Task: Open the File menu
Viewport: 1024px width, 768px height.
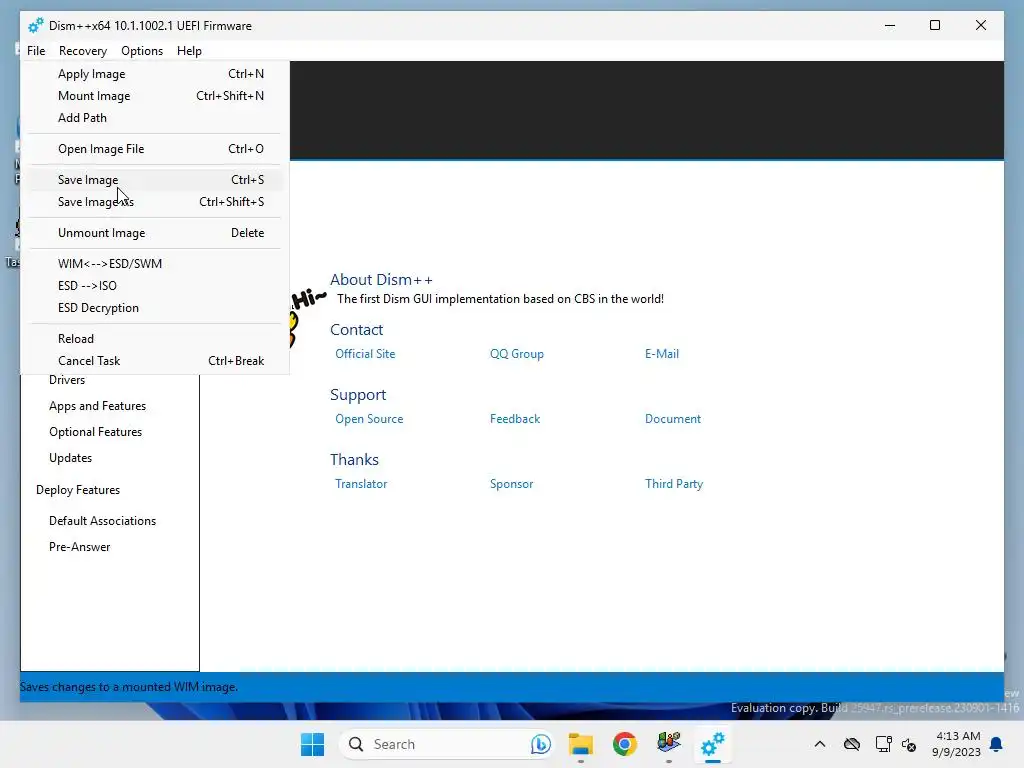Action: pos(36,50)
